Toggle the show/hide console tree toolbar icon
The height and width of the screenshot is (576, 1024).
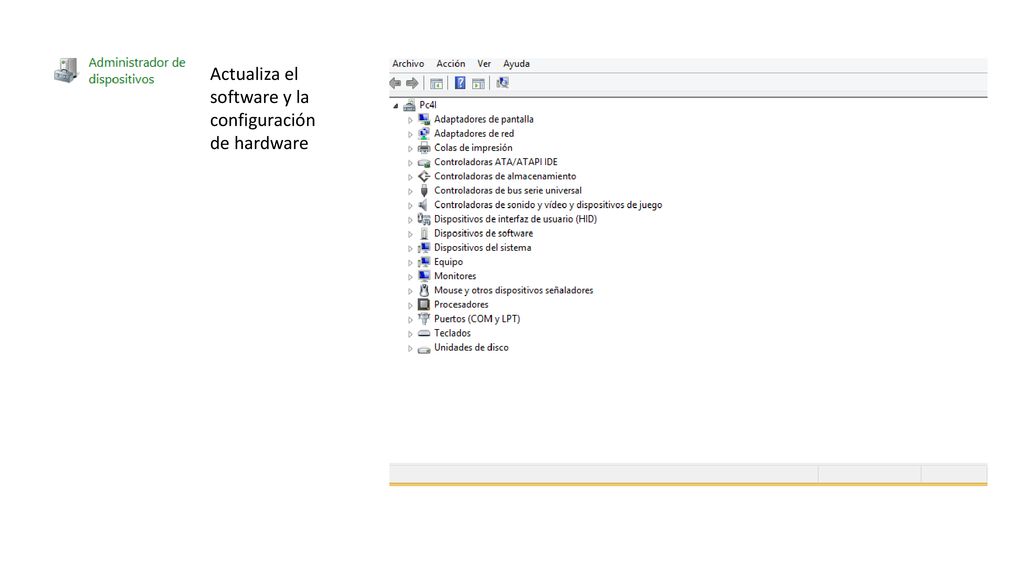point(436,83)
